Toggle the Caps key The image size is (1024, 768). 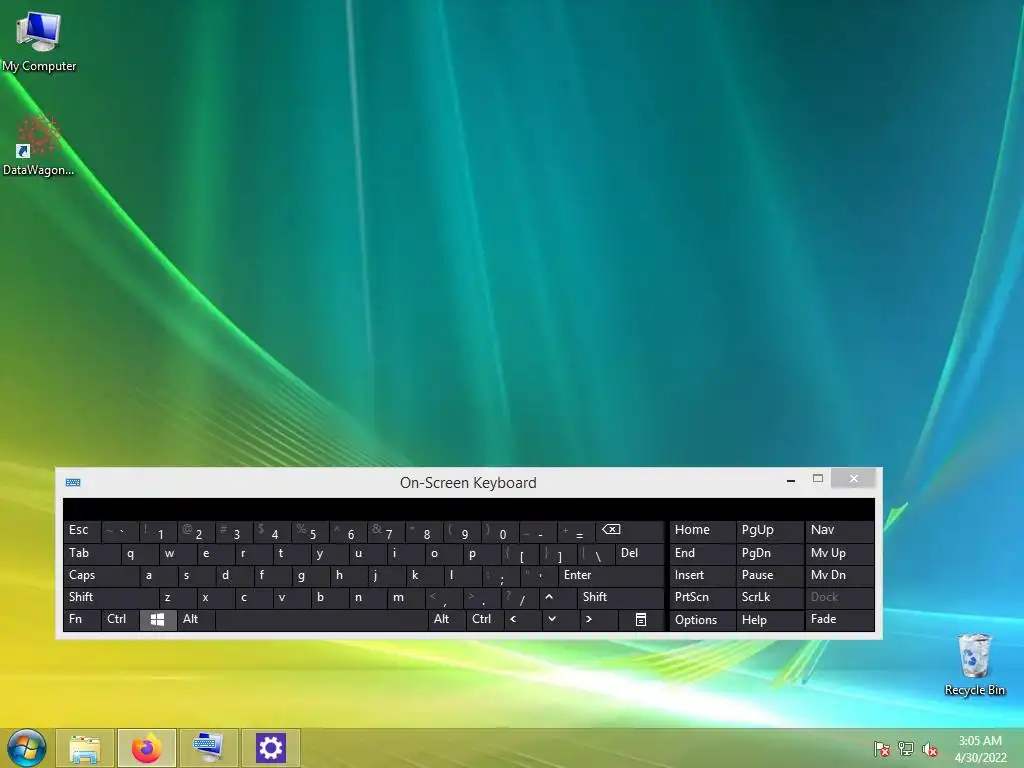(x=101, y=575)
